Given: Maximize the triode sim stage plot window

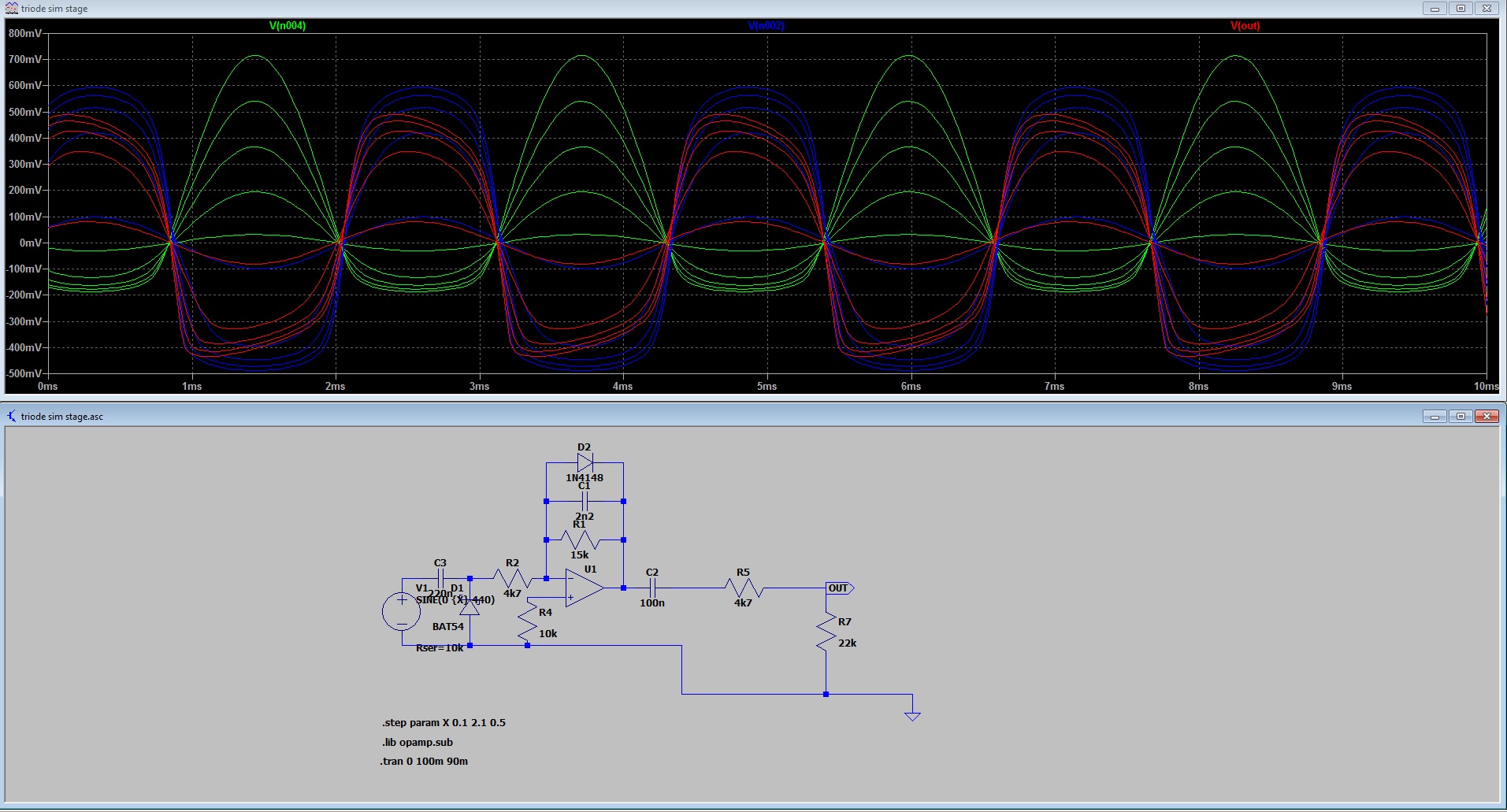Looking at the screenshot, I should 1461,9.
